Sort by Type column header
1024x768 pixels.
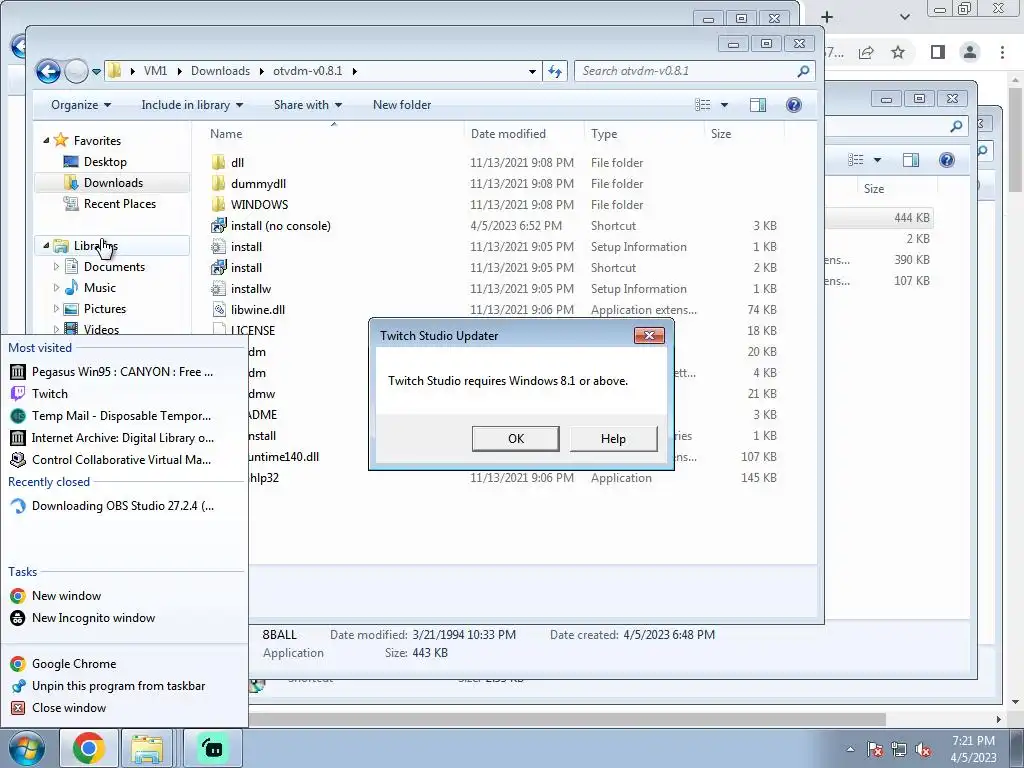(x=604, y=133)
